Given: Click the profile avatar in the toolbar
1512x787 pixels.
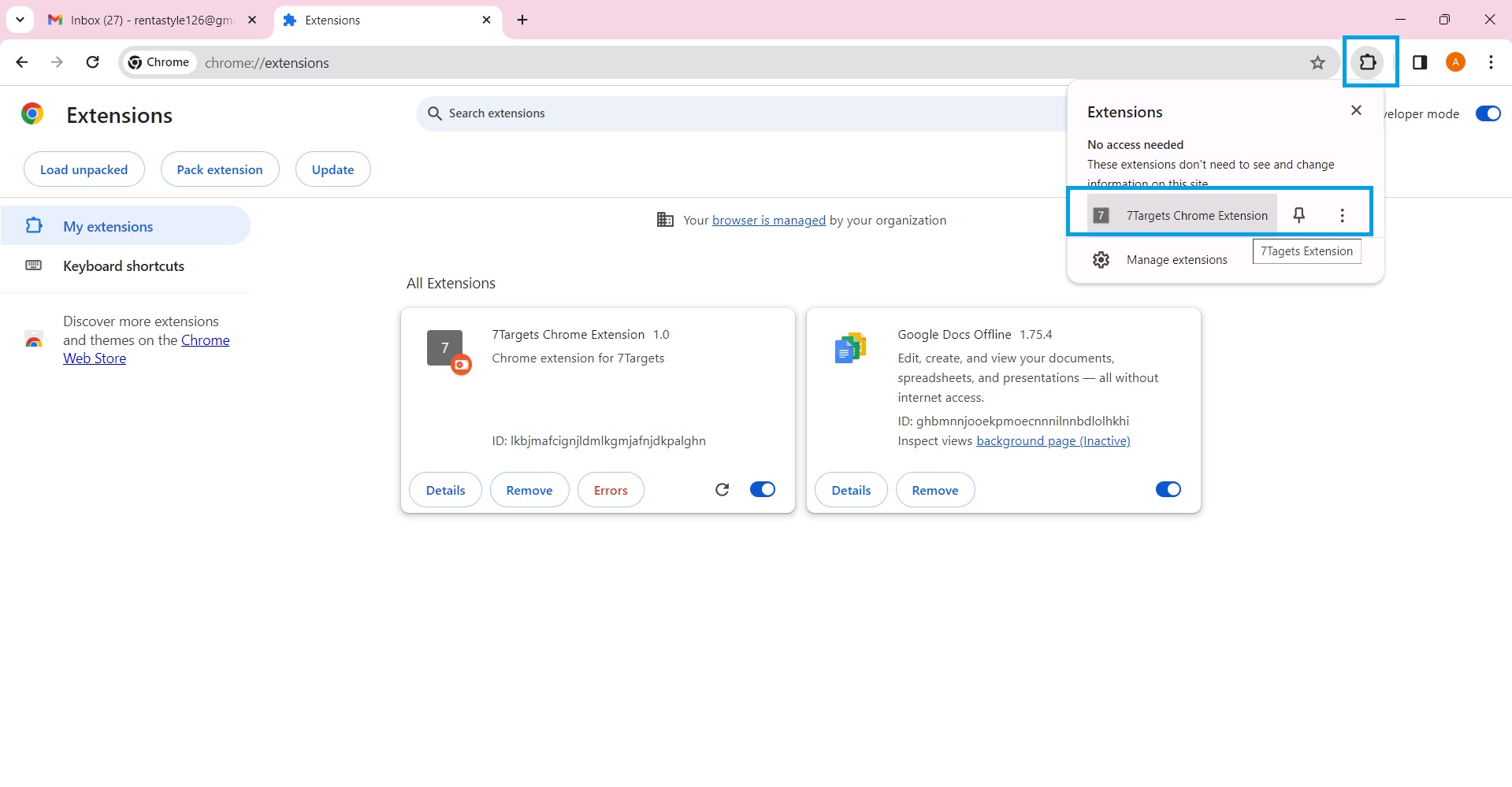Looking at the screenshot, I should click(x=1454, y=62).
